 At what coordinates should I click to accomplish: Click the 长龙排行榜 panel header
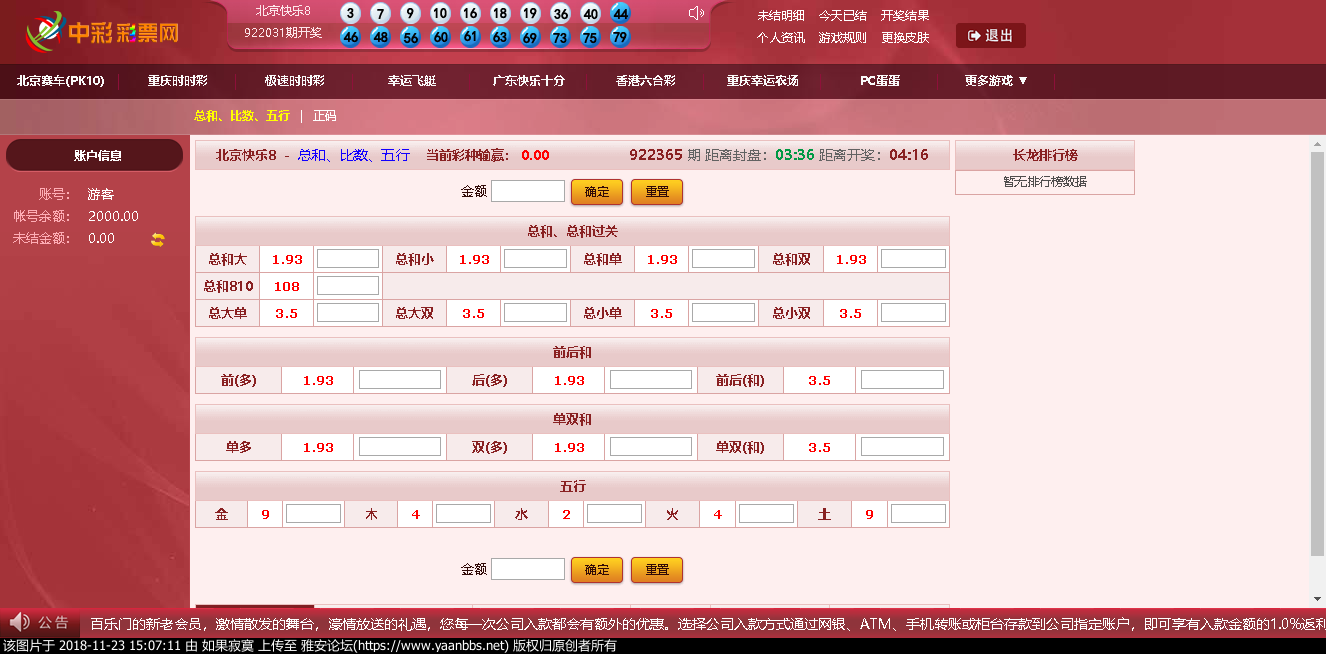(x=1045, y=156)
